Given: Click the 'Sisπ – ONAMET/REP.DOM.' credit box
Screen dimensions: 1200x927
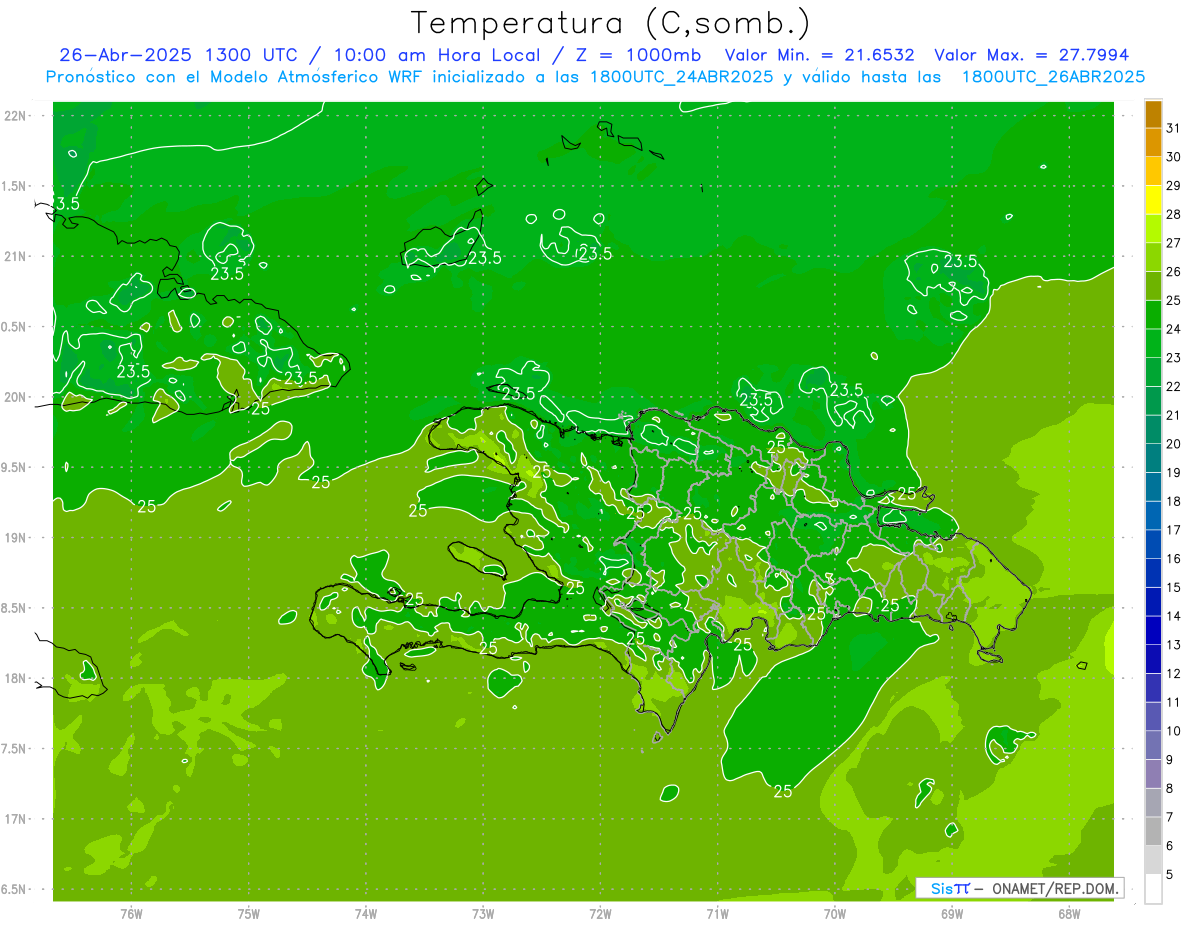Looking at the screenshot, I should click(1020, 888).
